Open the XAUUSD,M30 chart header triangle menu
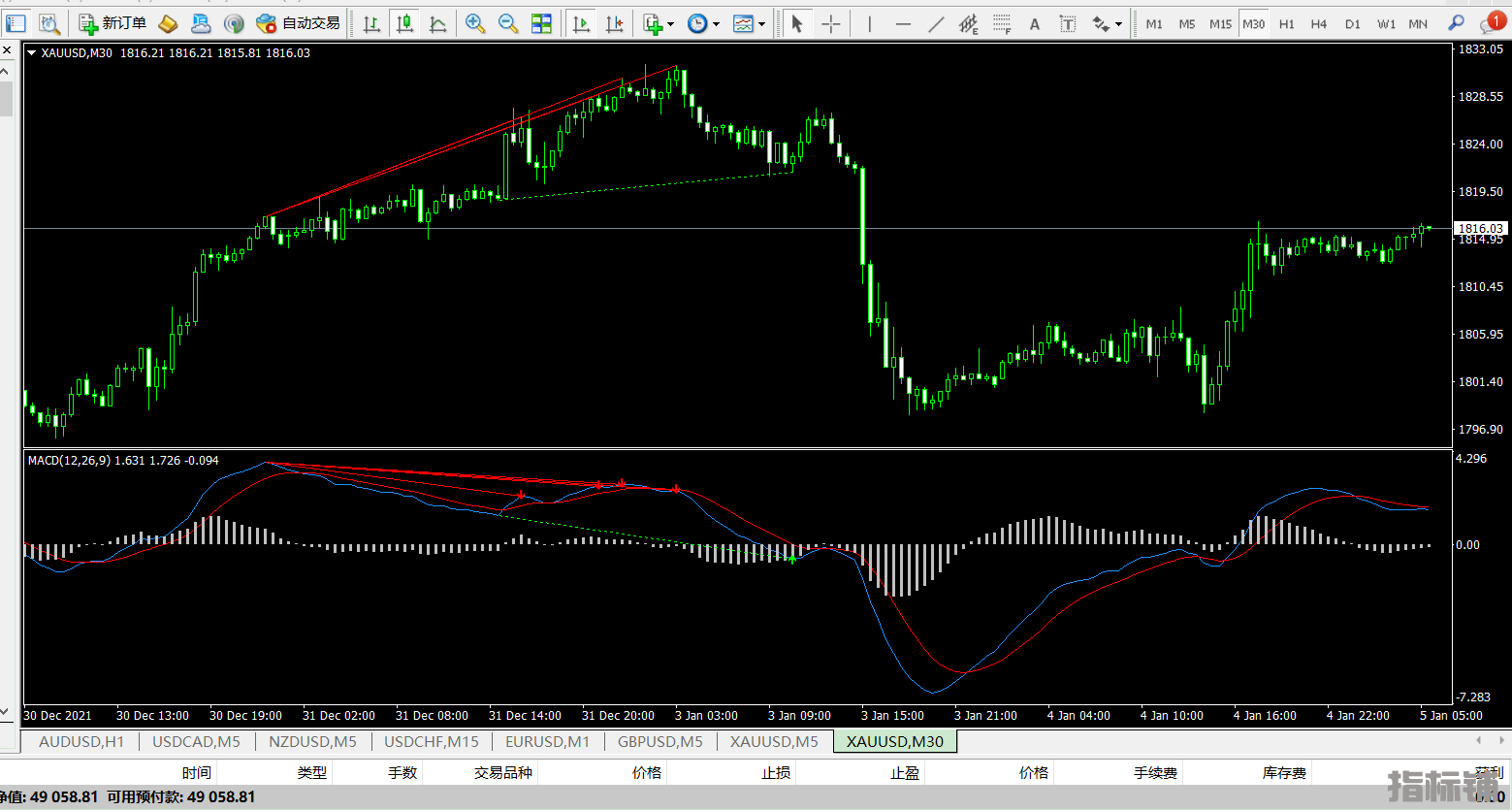Screen dimensions: 1512x810 coord(31,53)
